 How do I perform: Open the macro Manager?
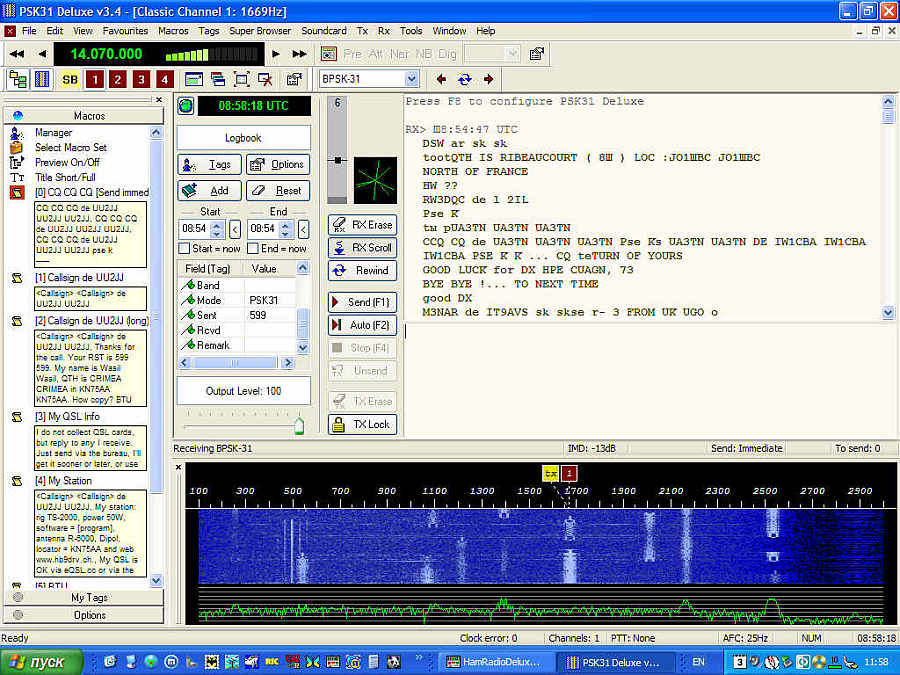[x=53, y=133]
